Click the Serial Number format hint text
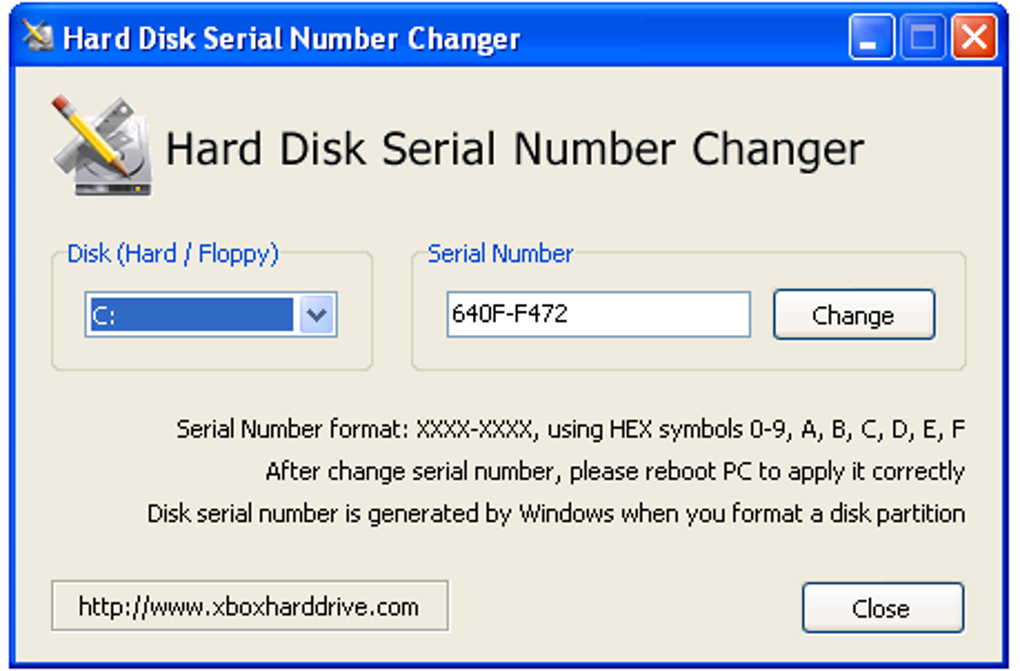1020x671 pixels. 570,430
